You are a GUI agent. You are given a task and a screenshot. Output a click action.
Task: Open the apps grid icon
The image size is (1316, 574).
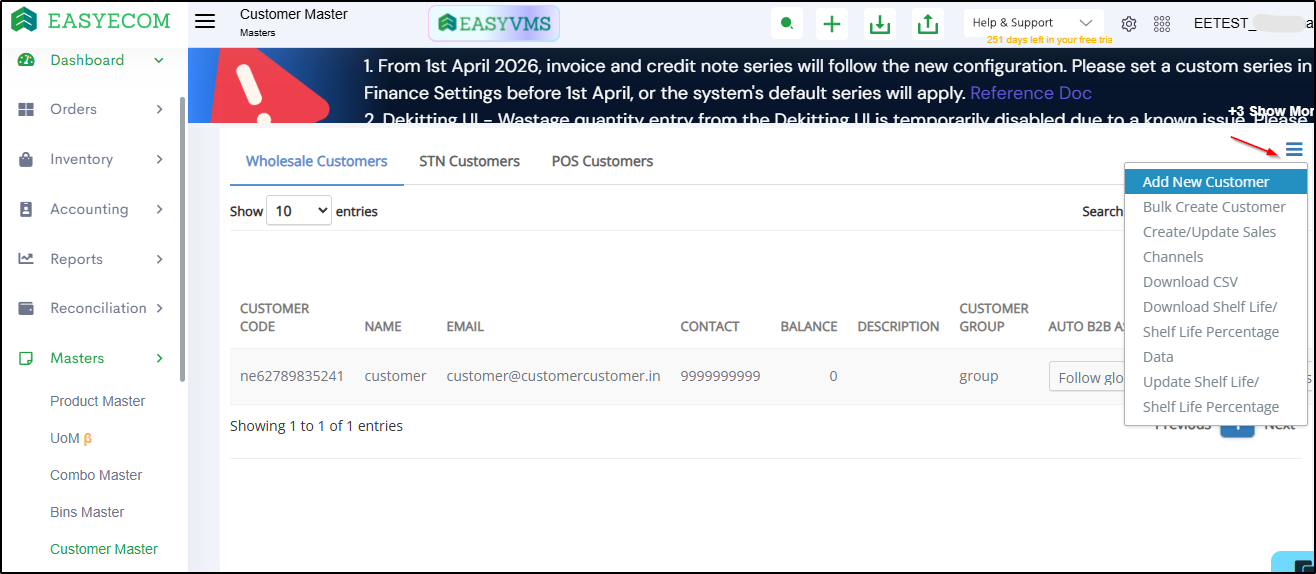[1162, 23]
